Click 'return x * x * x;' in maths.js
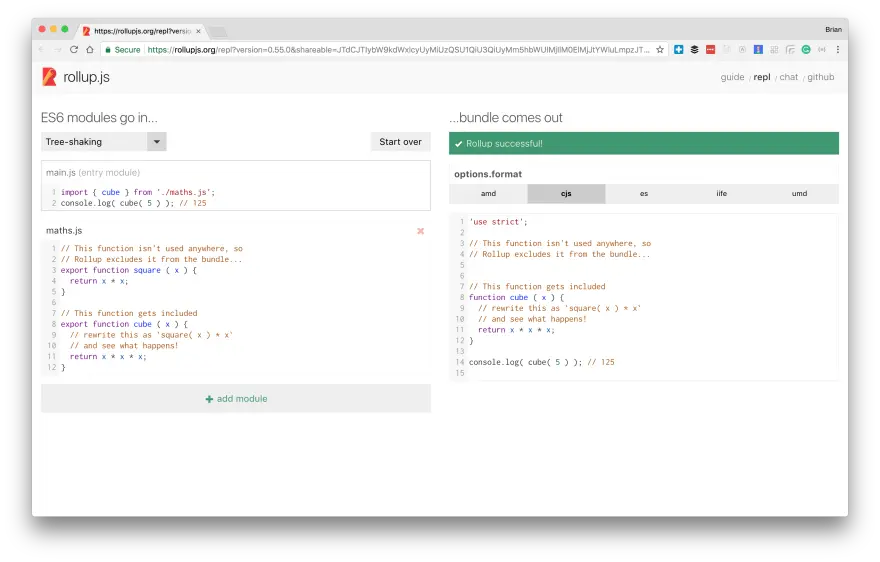The width and height of the screenshot is (880, 562). pos(108,357)
